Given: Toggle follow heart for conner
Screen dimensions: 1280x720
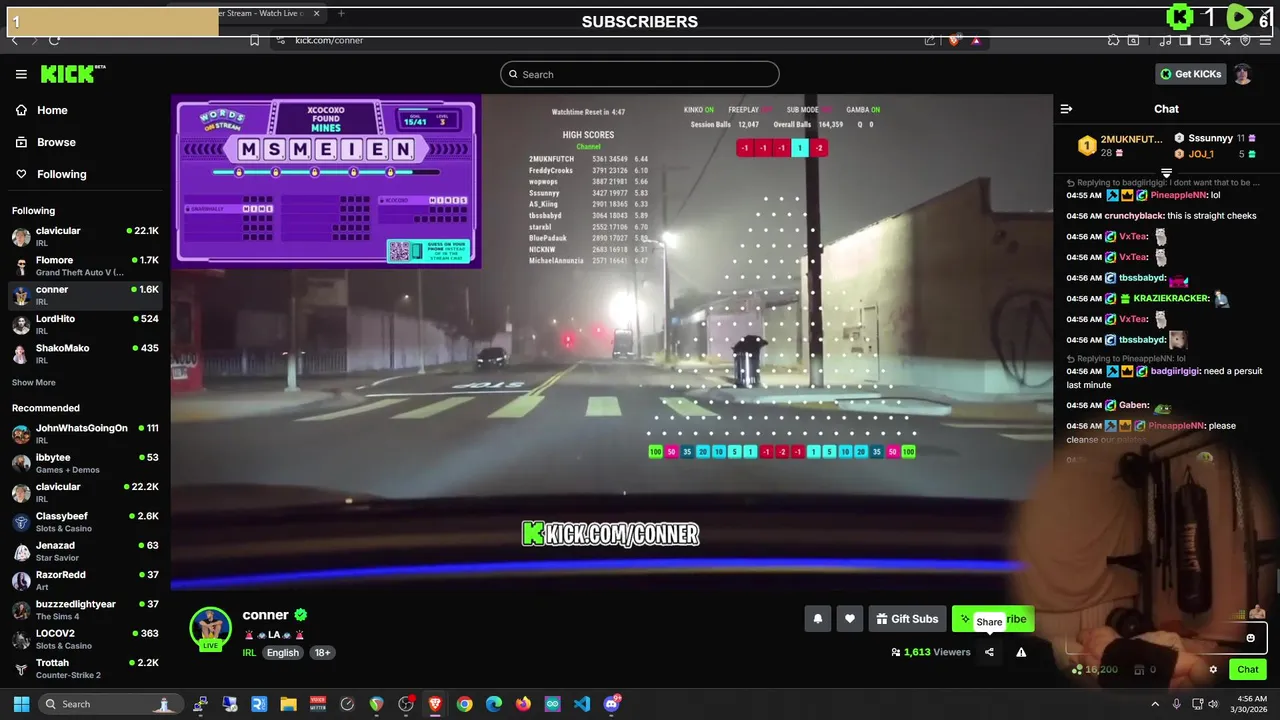Looking at the screenshot, I should point(849,619).
